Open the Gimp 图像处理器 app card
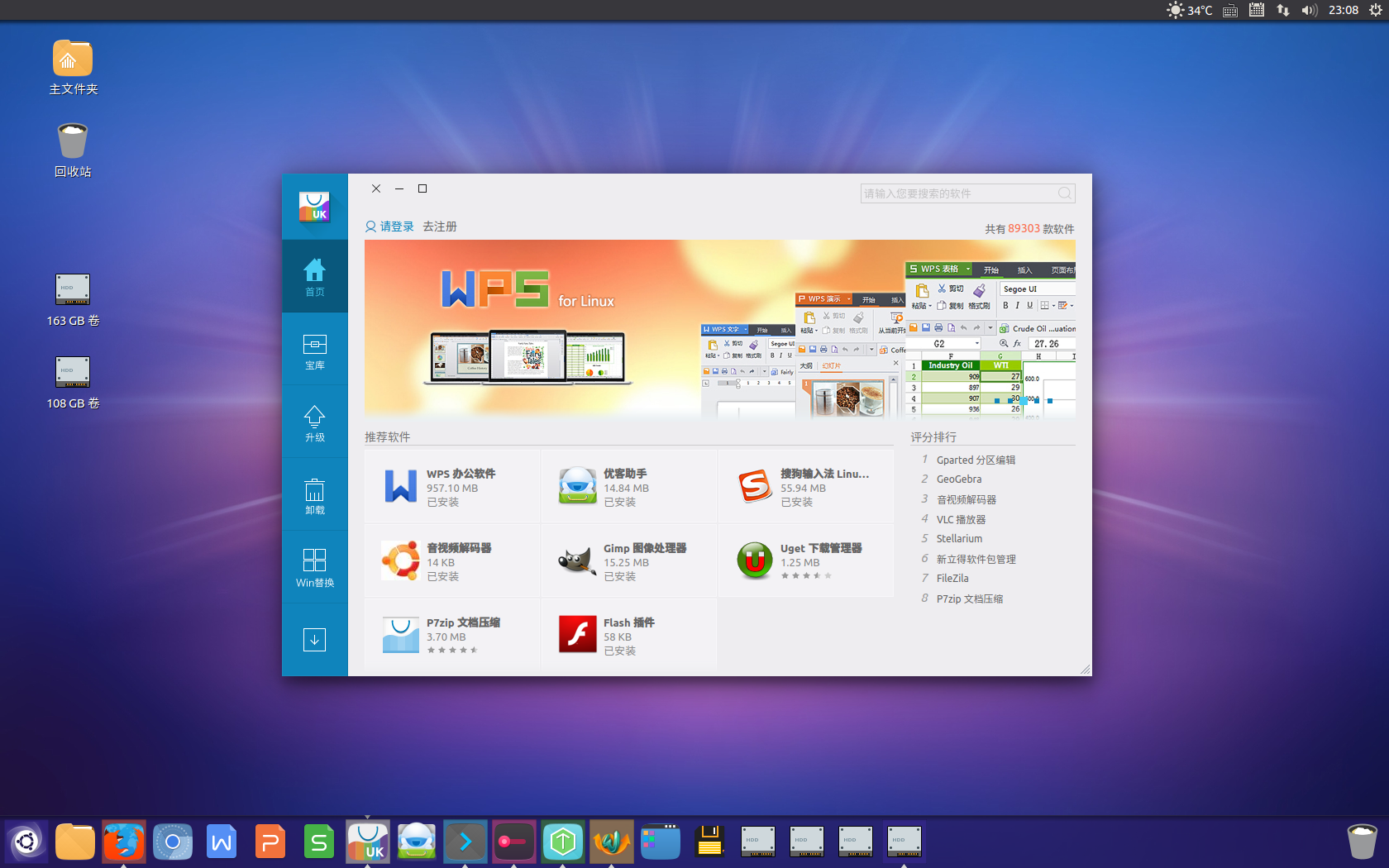This screenshot has height=868, width=1389. 629,560
